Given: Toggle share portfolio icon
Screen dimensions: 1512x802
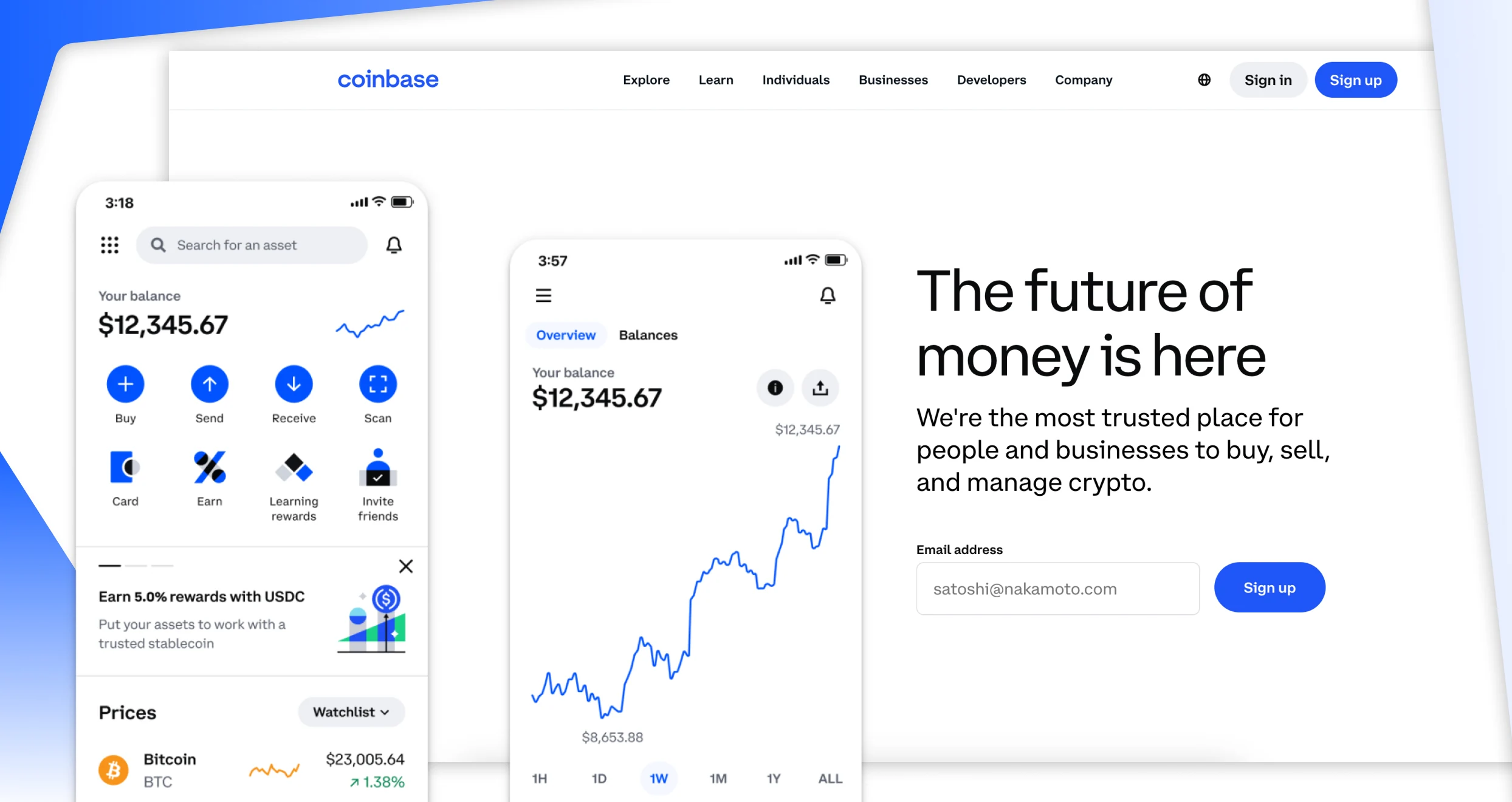Looking at the screenshot, I should 820,388.
